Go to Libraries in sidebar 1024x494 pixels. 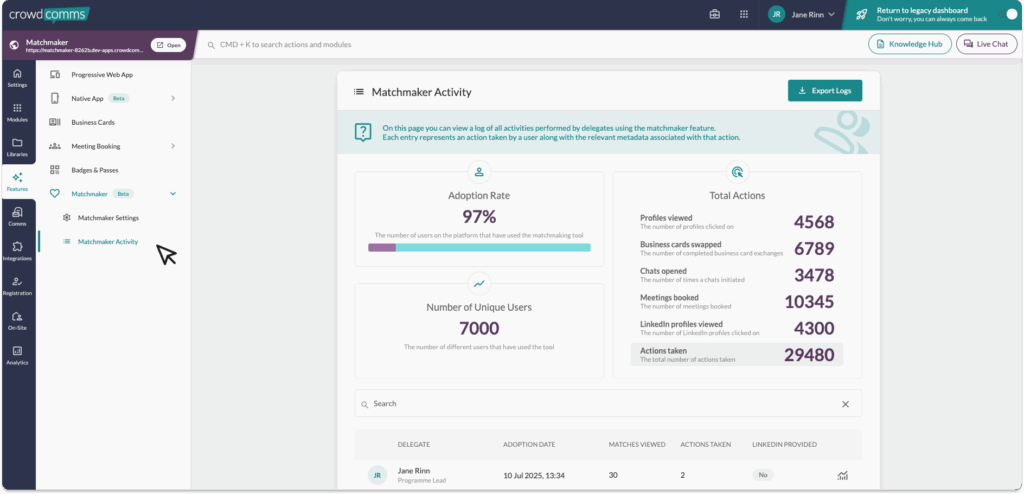pyautogui.click(x=17, y=147)
